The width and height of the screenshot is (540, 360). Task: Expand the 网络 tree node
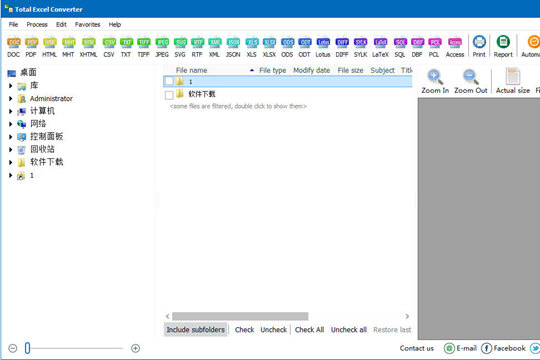(x=10, y=124)
